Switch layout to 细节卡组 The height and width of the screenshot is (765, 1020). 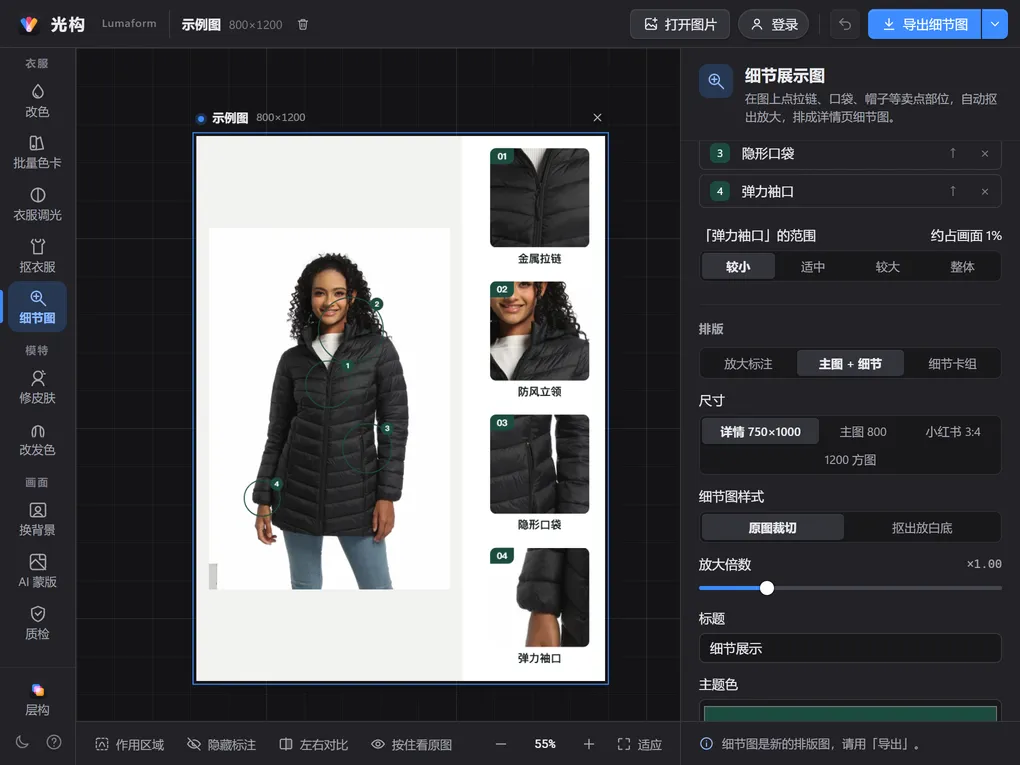pyautogui.click(x=952, y=364)
